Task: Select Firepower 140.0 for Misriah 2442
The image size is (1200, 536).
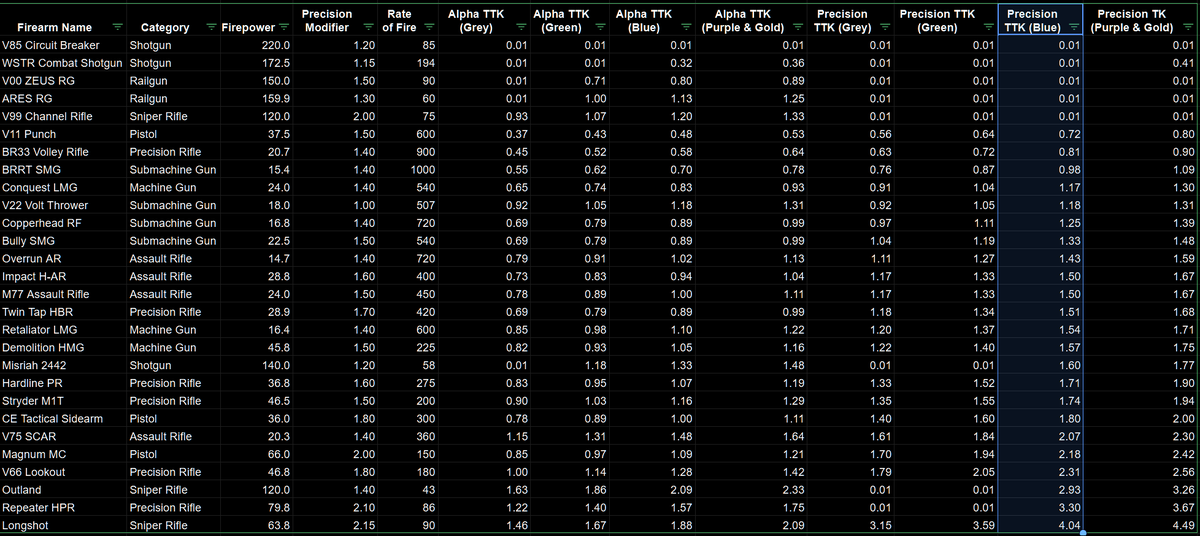Action: point(255,365)
